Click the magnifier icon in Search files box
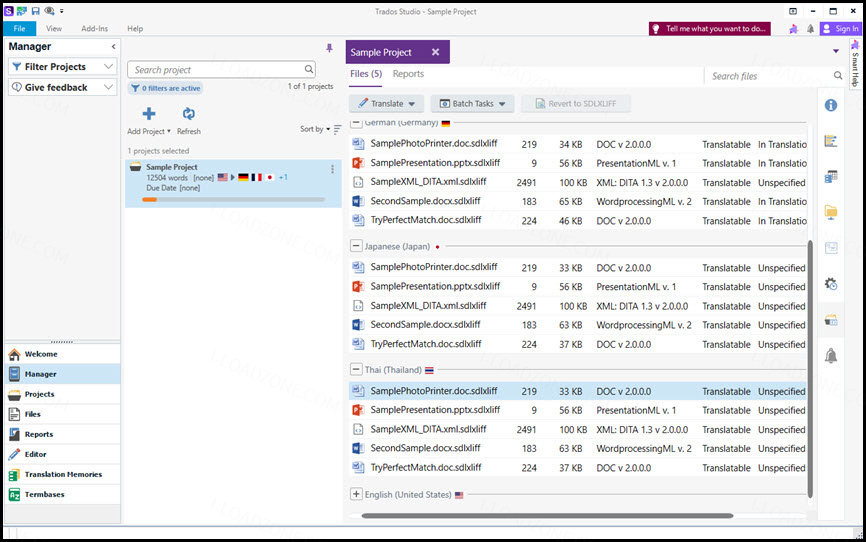Screen dimensions: 866x542 (x=838, y=76)
